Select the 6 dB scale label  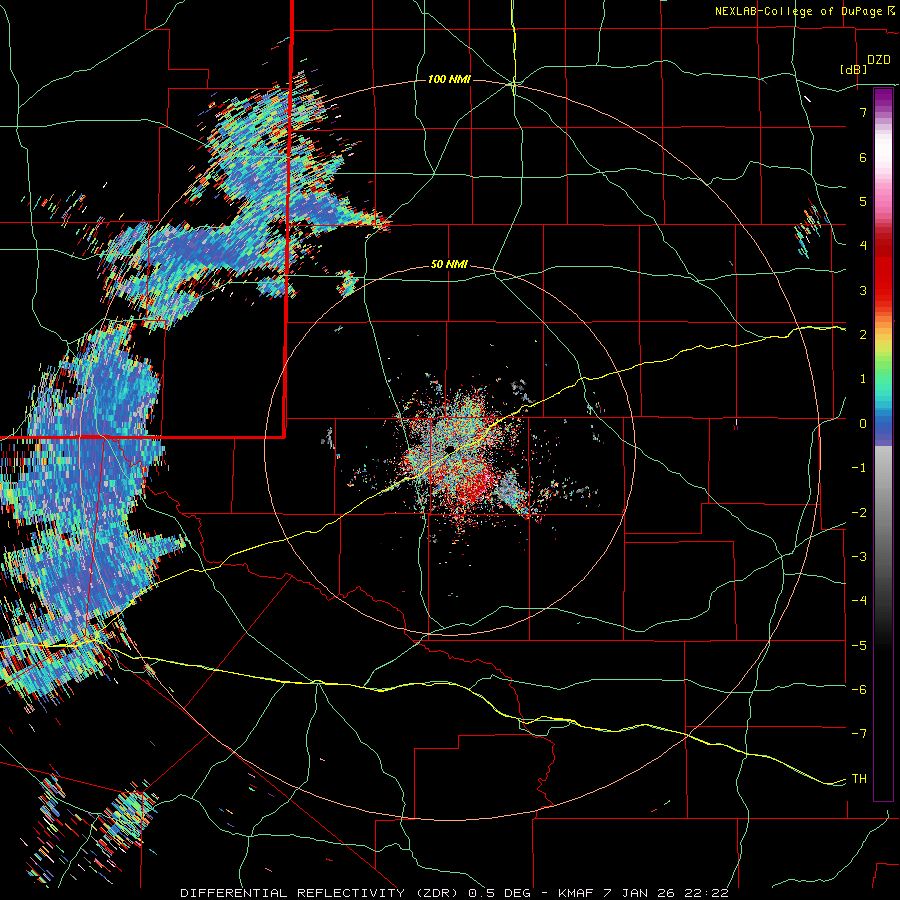coord(863,157)
